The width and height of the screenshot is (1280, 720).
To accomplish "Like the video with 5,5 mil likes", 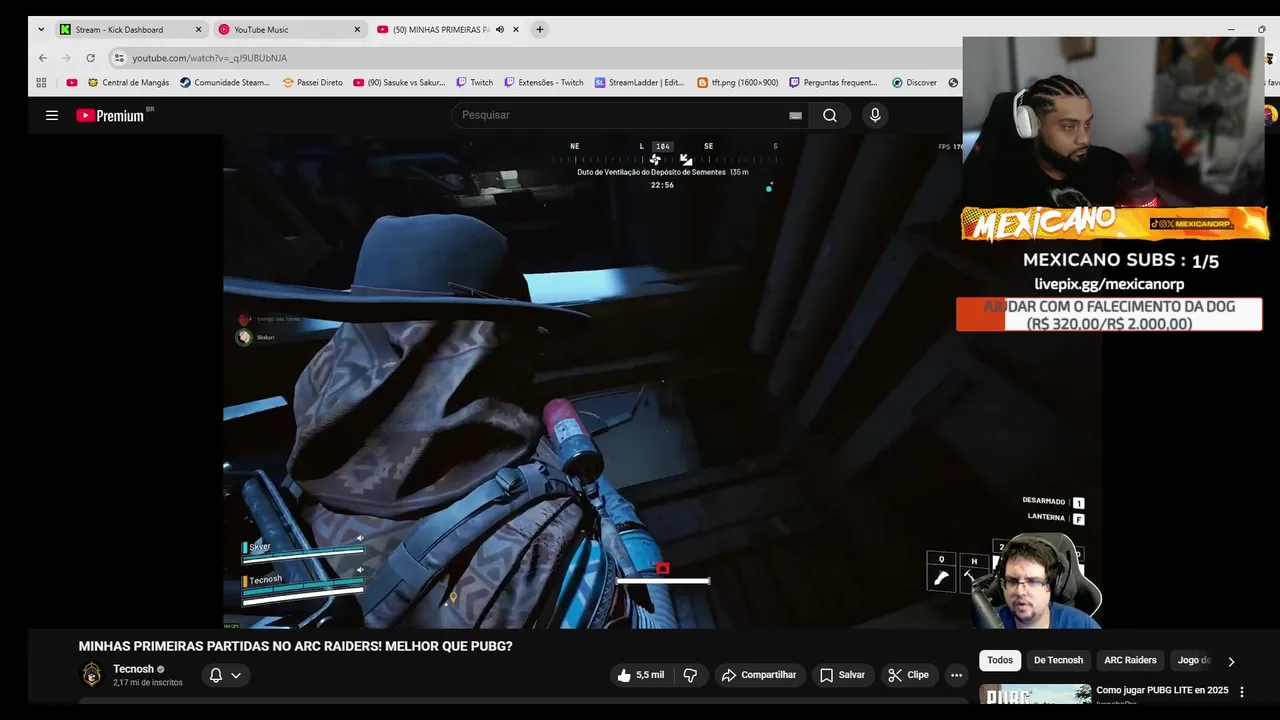I will tap(640, 675).
